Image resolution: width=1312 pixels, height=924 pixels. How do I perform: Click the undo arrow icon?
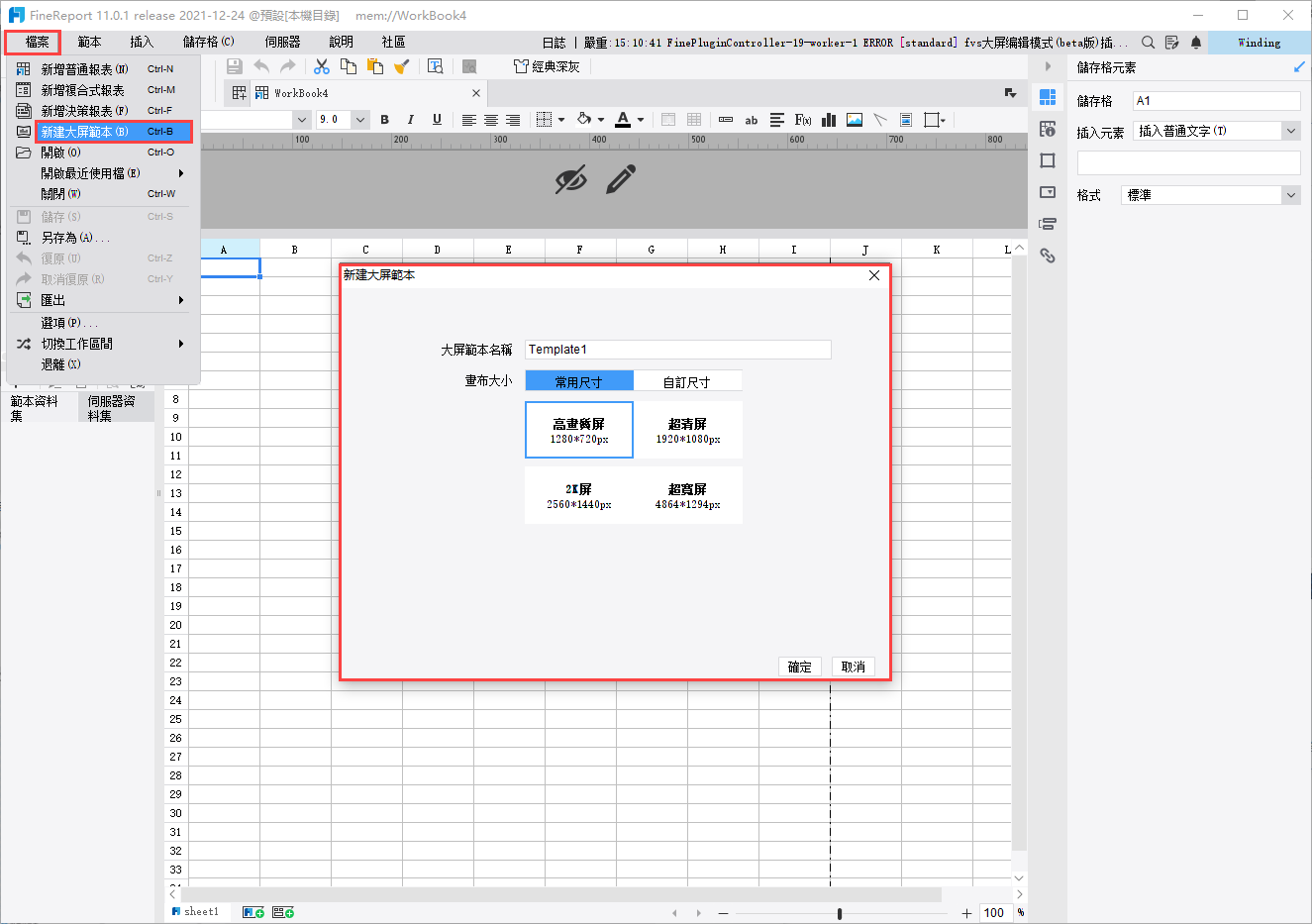coord(261,66)
